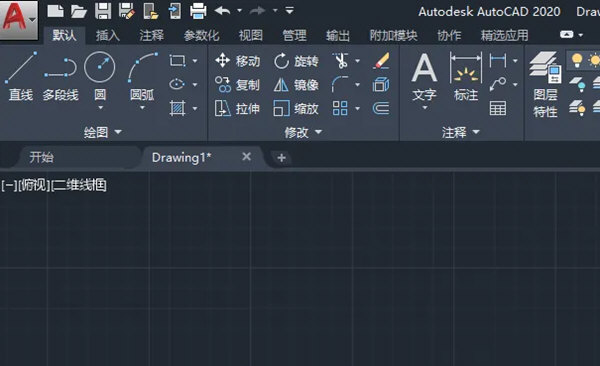Switch to the Output (输出) tab
Viewport: 600px width, 366px height.
point(338,36)
